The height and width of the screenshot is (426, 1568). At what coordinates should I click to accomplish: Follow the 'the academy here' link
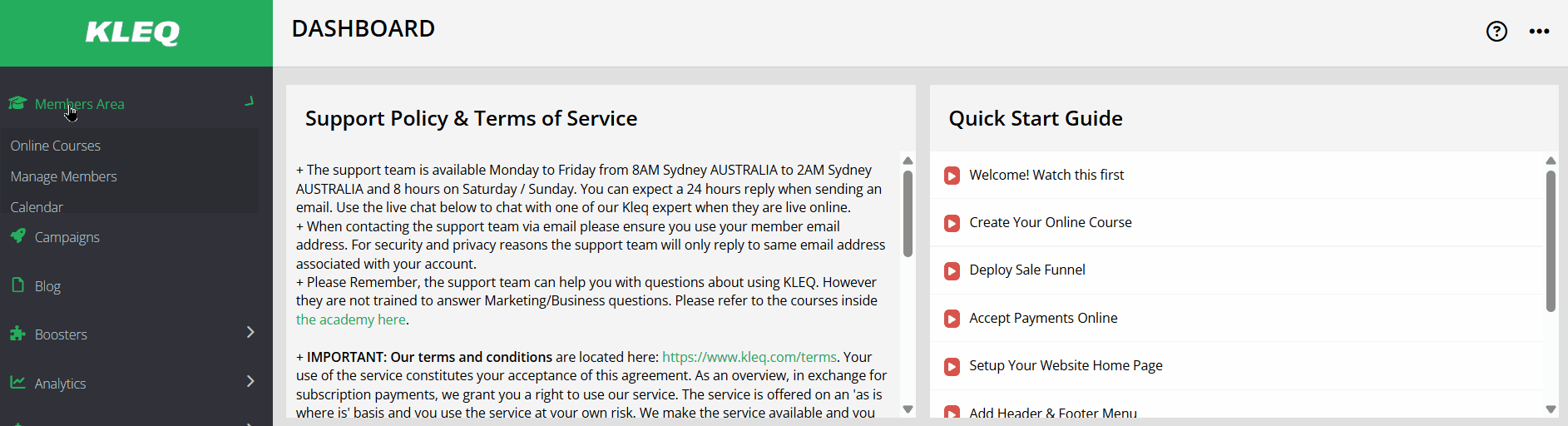click(x=350, y=319)
